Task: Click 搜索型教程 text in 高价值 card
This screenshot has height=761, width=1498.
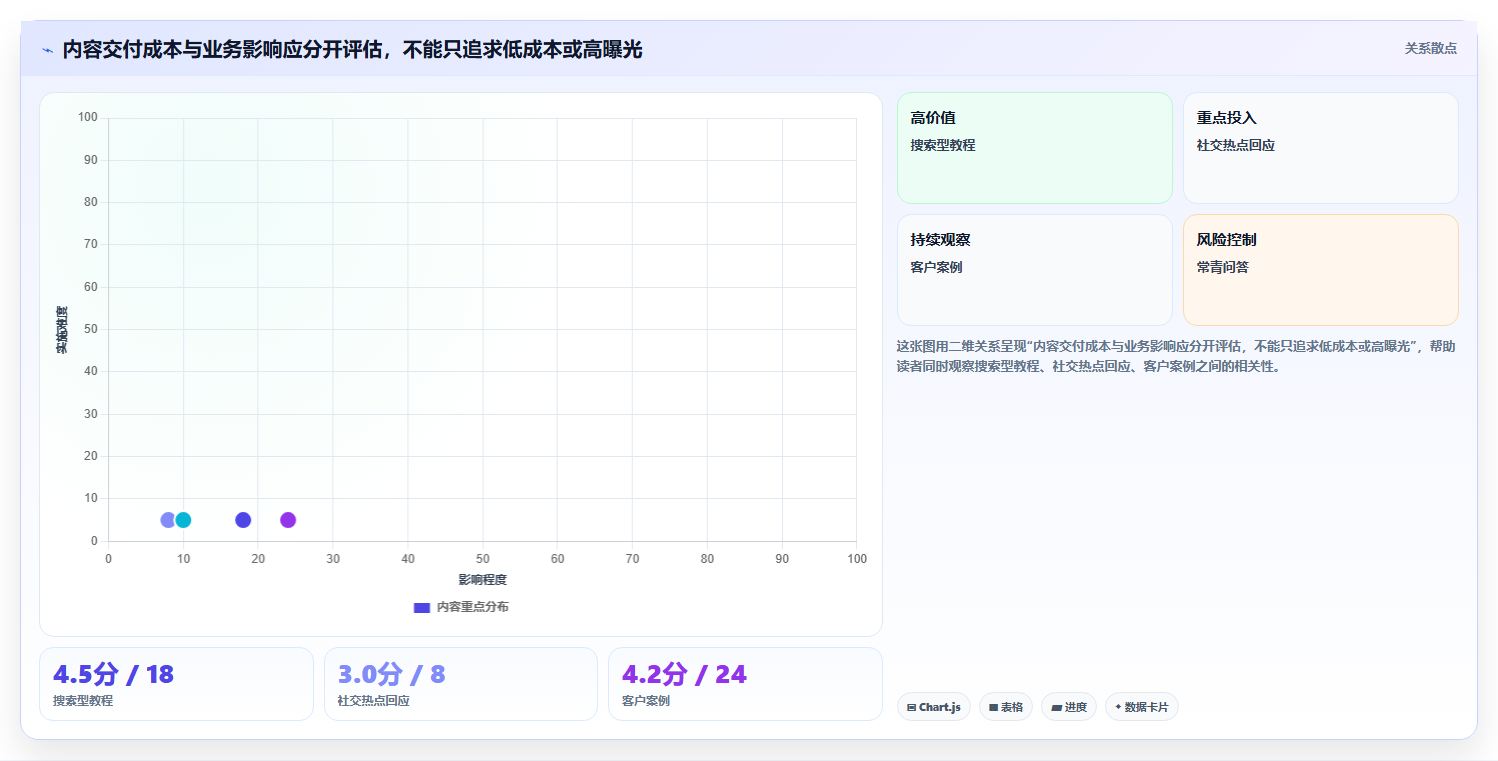Action: [x=943, y=145]
